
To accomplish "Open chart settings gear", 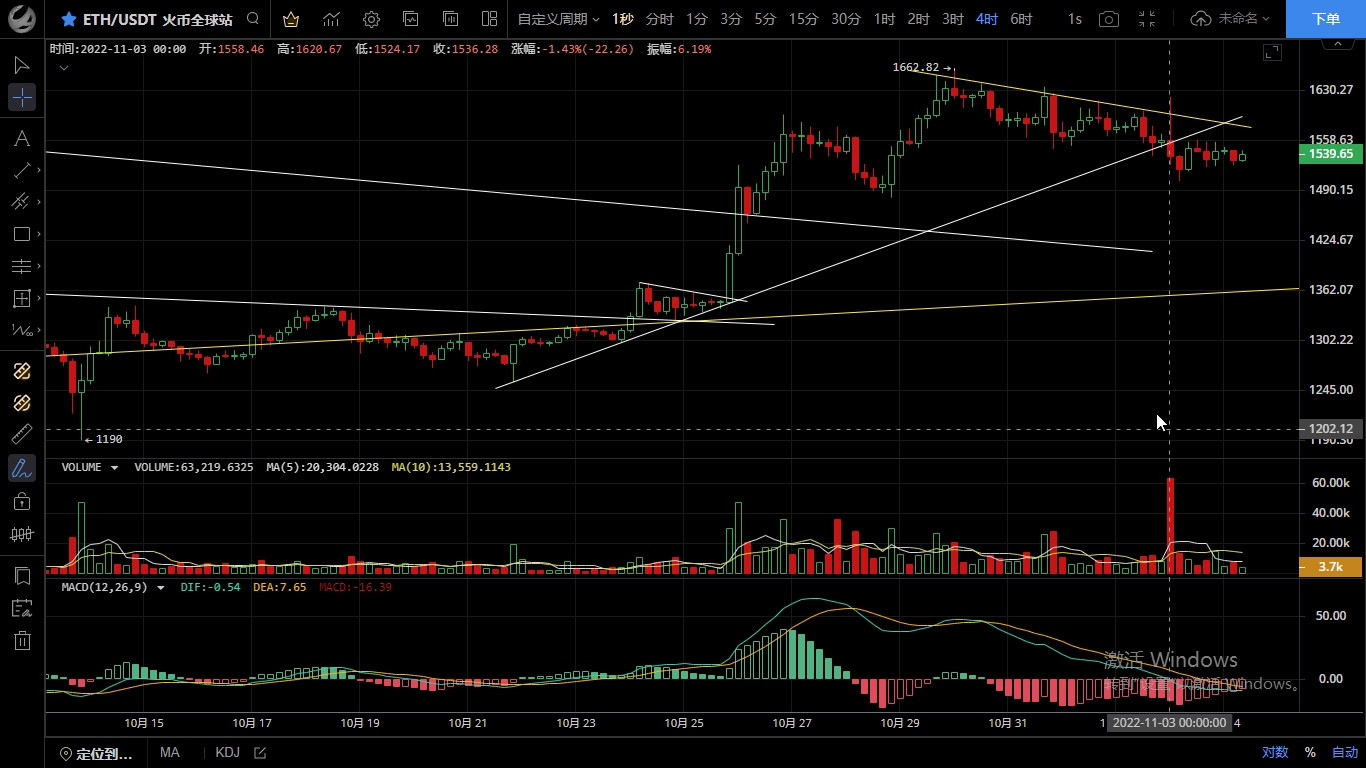I will click(x=371, y=19).
